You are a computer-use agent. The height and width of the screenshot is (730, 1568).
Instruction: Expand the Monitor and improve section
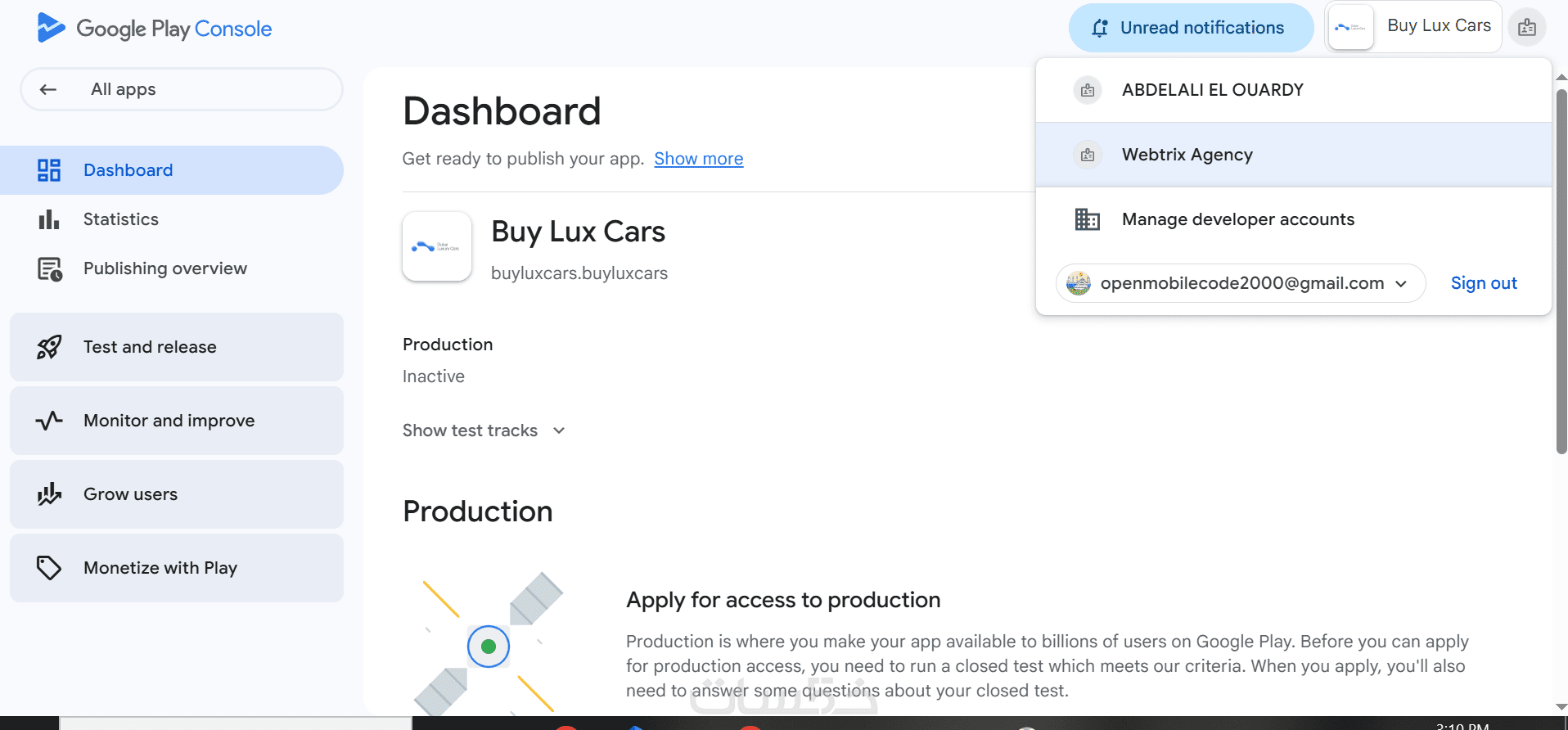point(177,421)
